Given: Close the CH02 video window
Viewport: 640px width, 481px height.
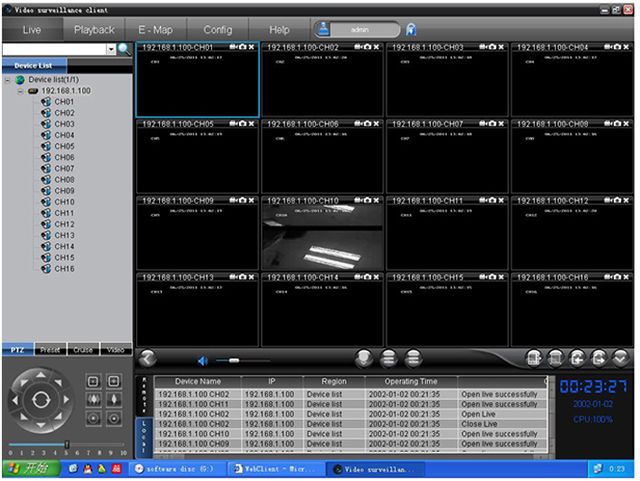Looking at the screenshot, I should [x=376, y=47].
